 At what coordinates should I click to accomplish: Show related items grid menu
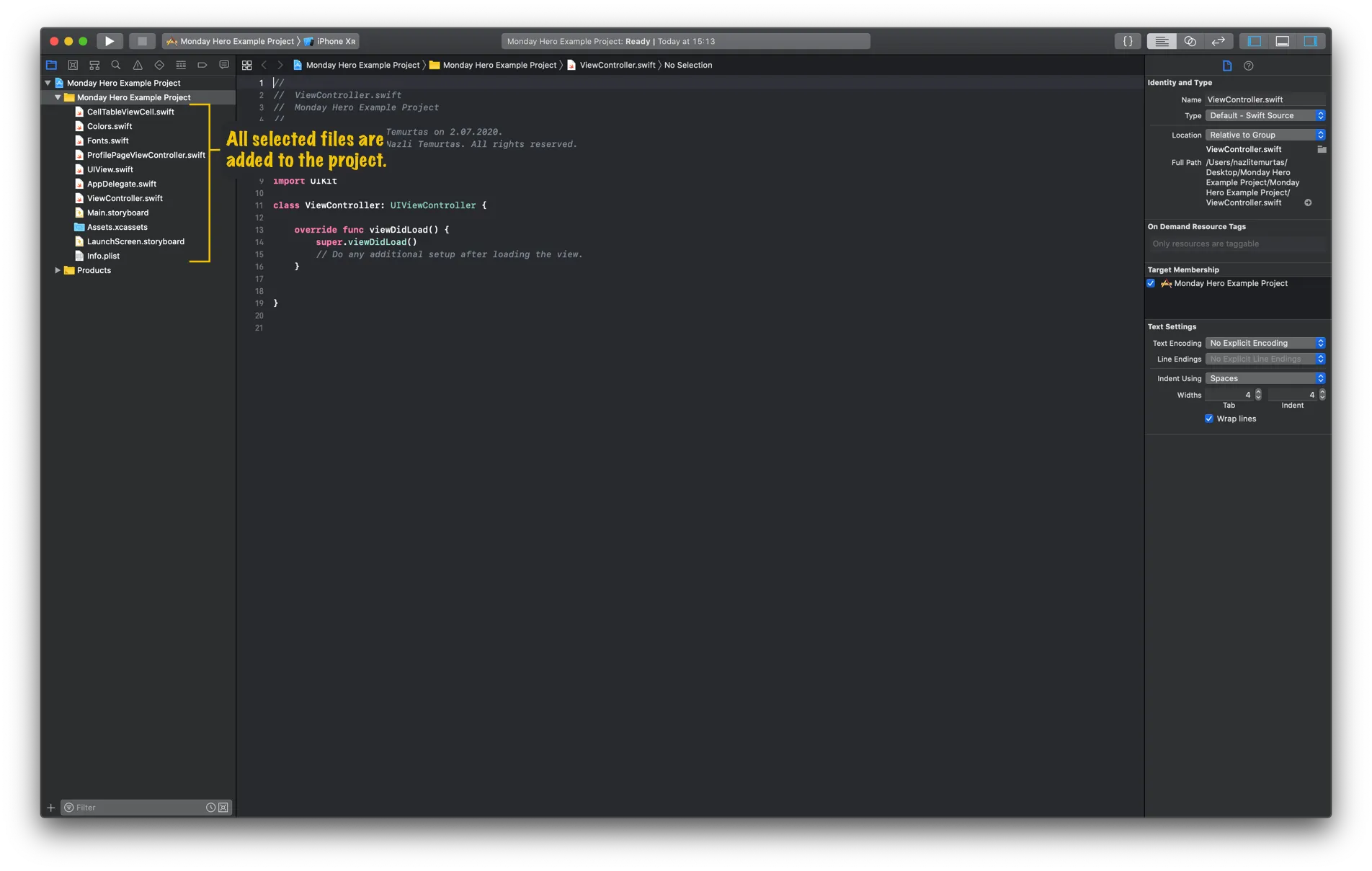pyautogui.click(x=246, y=65)
